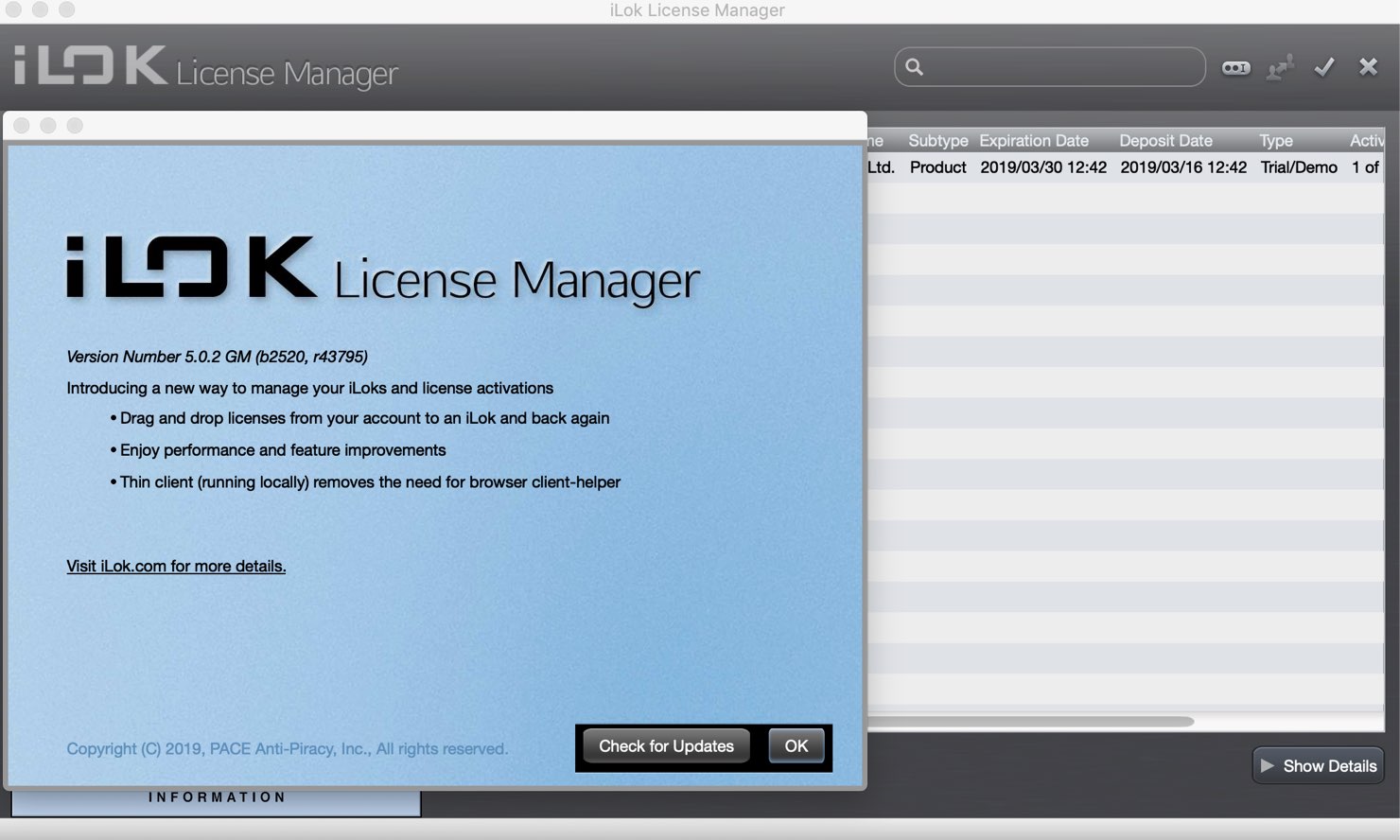The image size is (1400, 840).
Task: Click the X deactivate icon in the toolbar
Action: point(1368,67)
